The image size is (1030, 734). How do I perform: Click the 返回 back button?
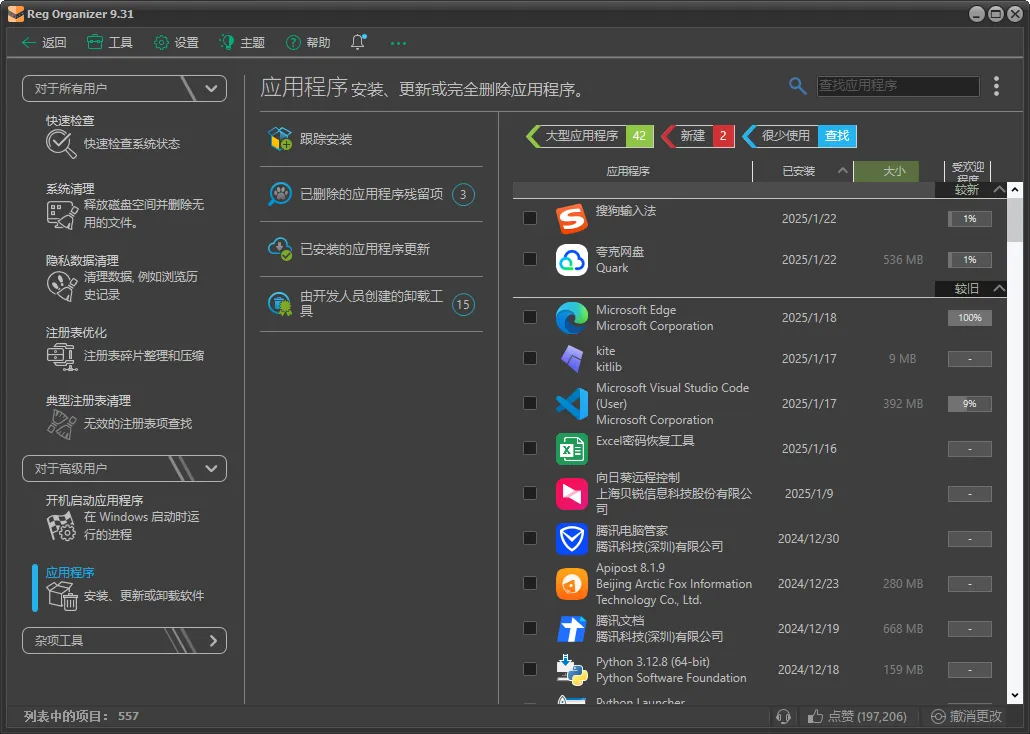pos(44,43)
